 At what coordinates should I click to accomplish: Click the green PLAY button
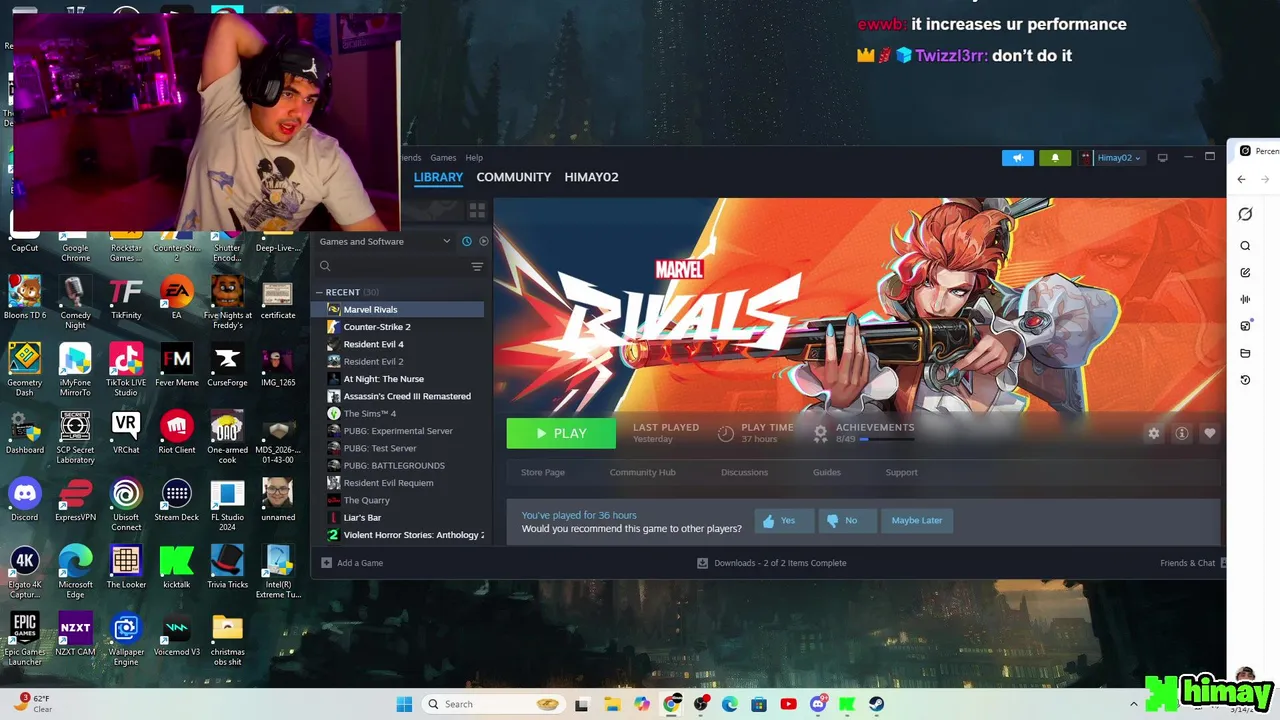pyautogui.click(x=561, y=433)
